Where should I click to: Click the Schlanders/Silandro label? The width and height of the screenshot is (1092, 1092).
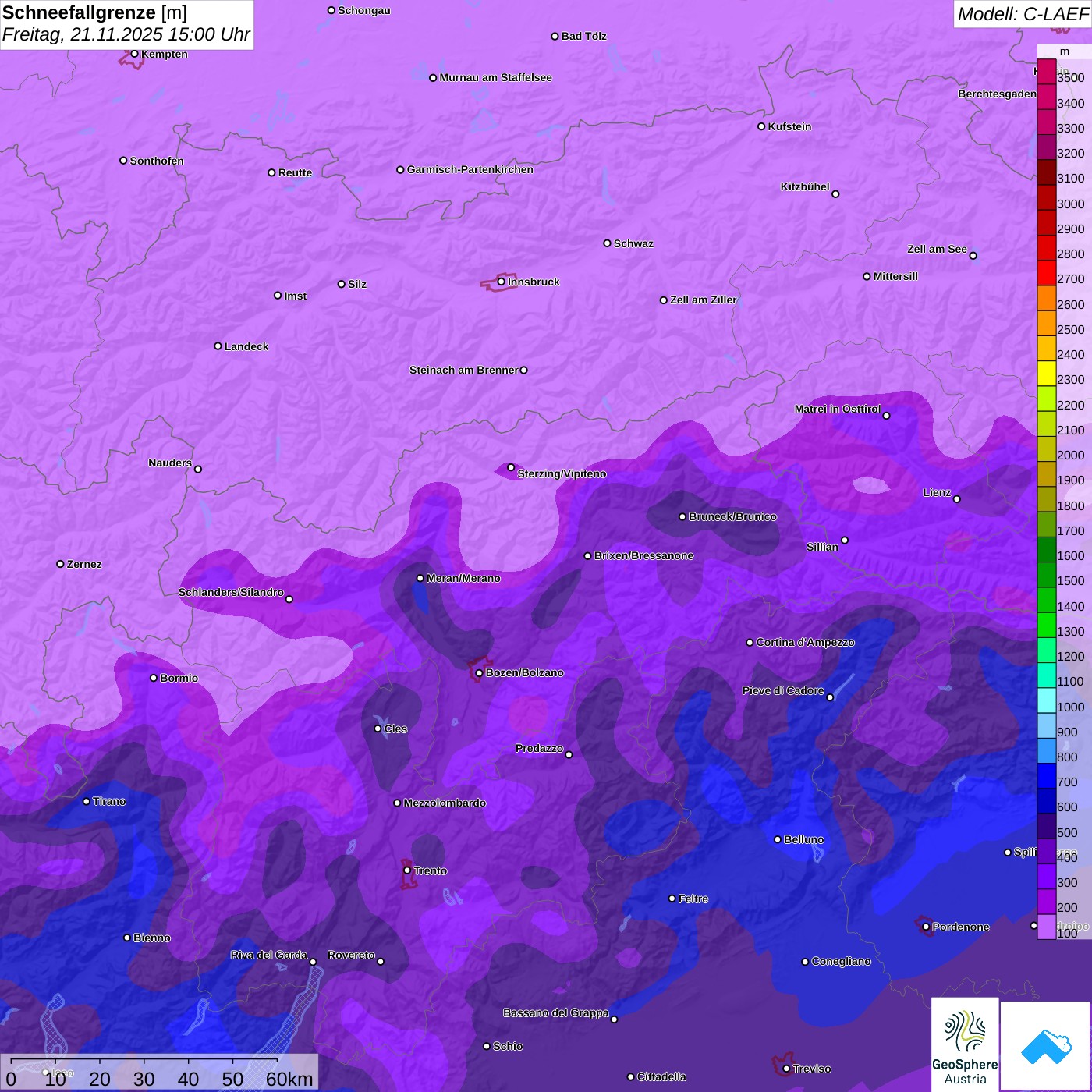tap(231, 592)
